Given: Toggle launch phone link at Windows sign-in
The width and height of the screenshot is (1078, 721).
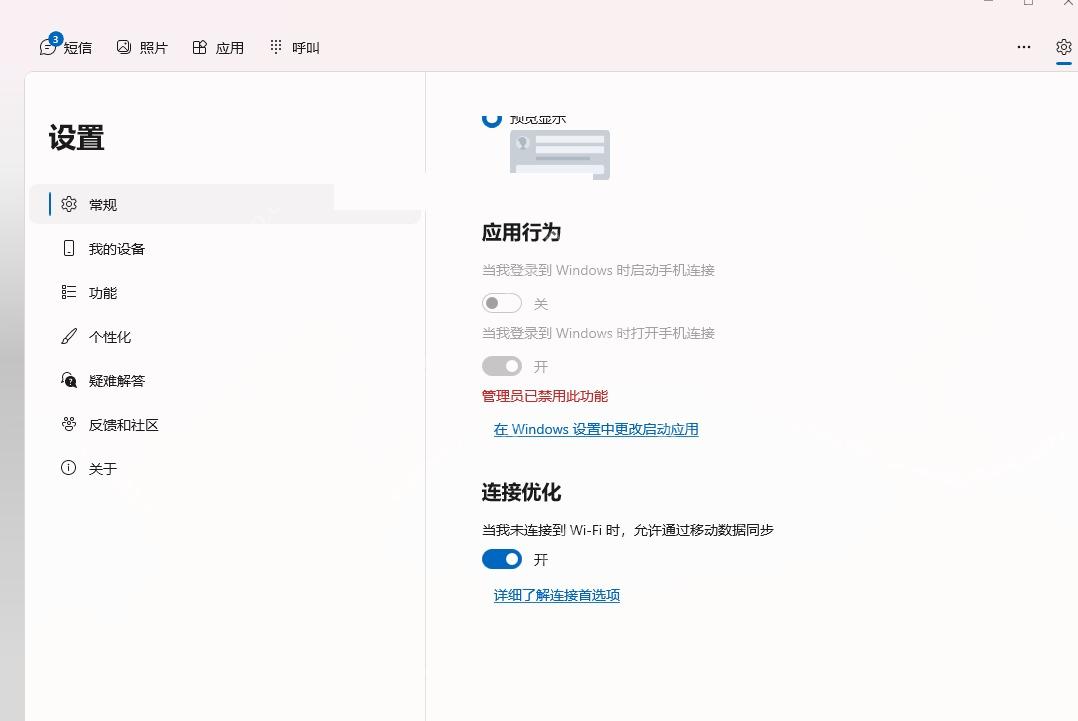Looking at the screenshot, I should coord(502,303).
